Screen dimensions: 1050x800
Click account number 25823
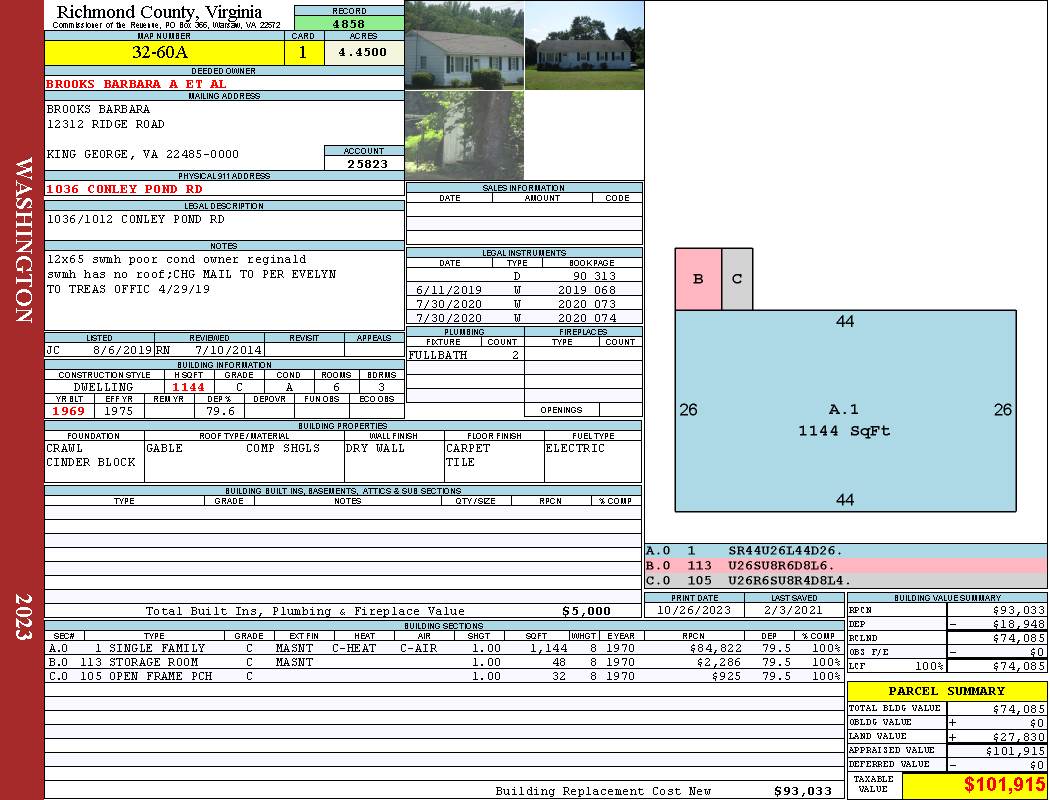coord(365,163)
